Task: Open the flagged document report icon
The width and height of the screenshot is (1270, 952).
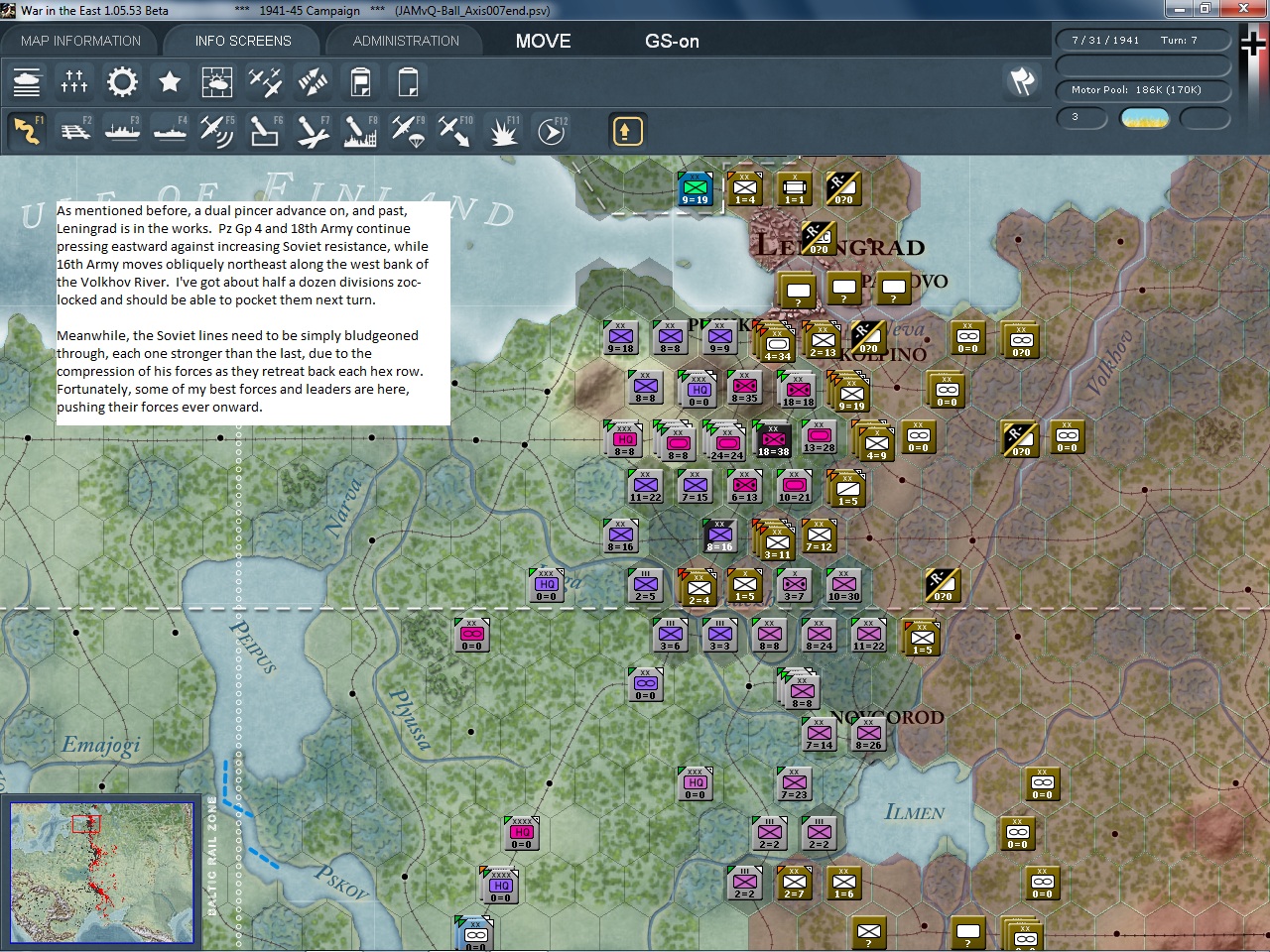Action: 360,81
